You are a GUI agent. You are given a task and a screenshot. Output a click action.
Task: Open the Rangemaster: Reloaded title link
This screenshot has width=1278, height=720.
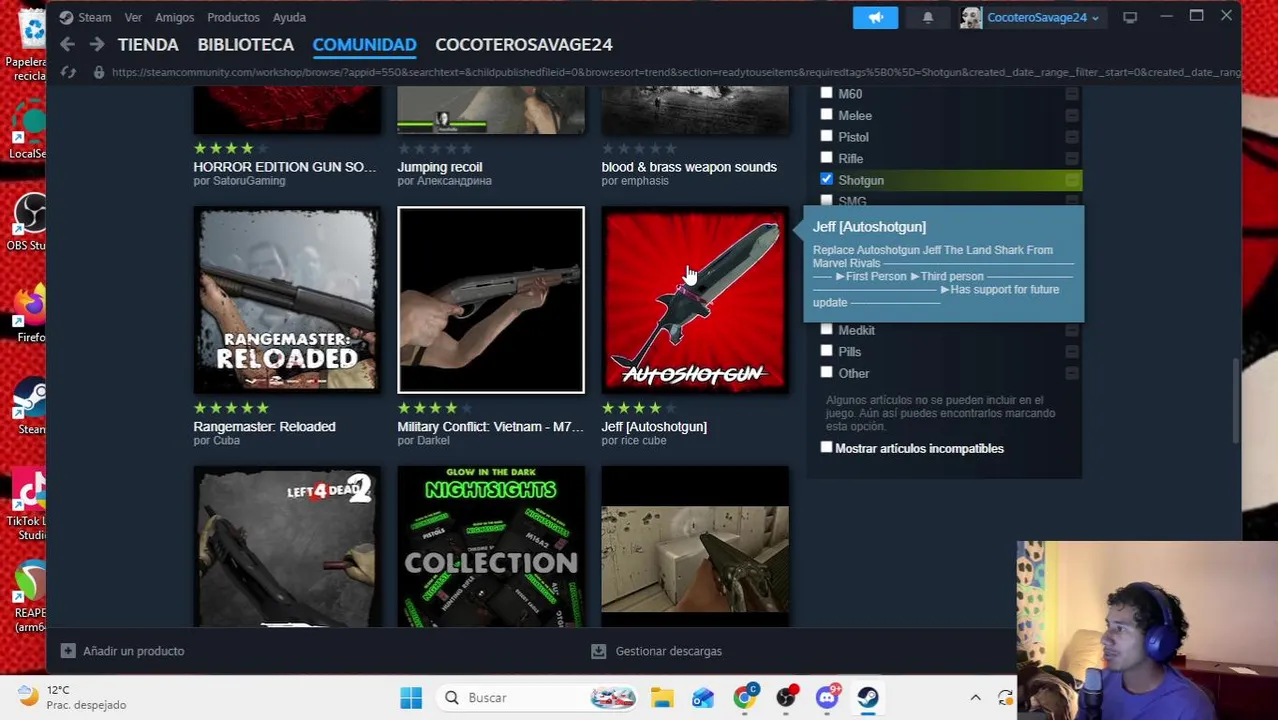click(264, 426)
